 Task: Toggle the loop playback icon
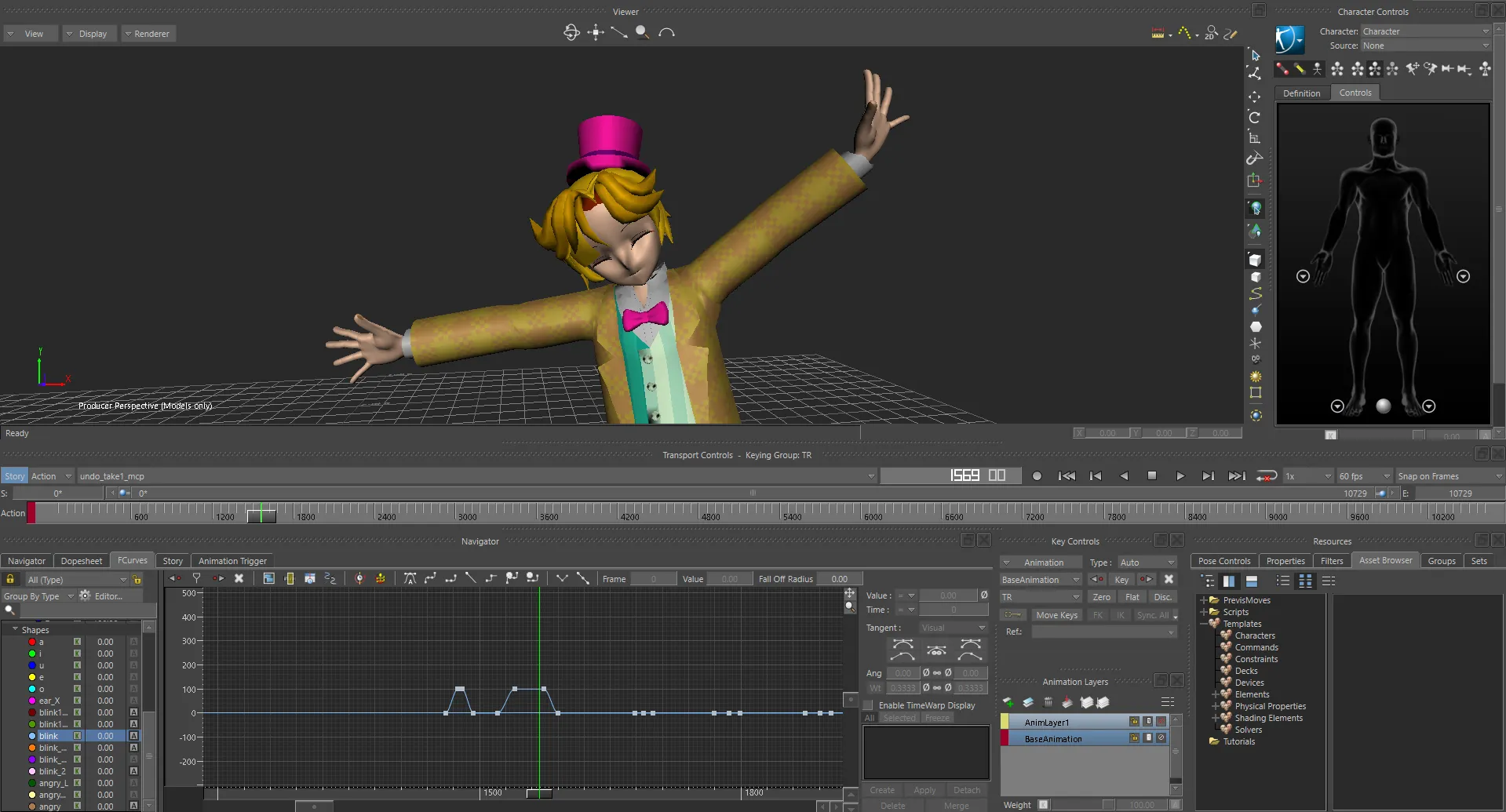click(1266, 476)
